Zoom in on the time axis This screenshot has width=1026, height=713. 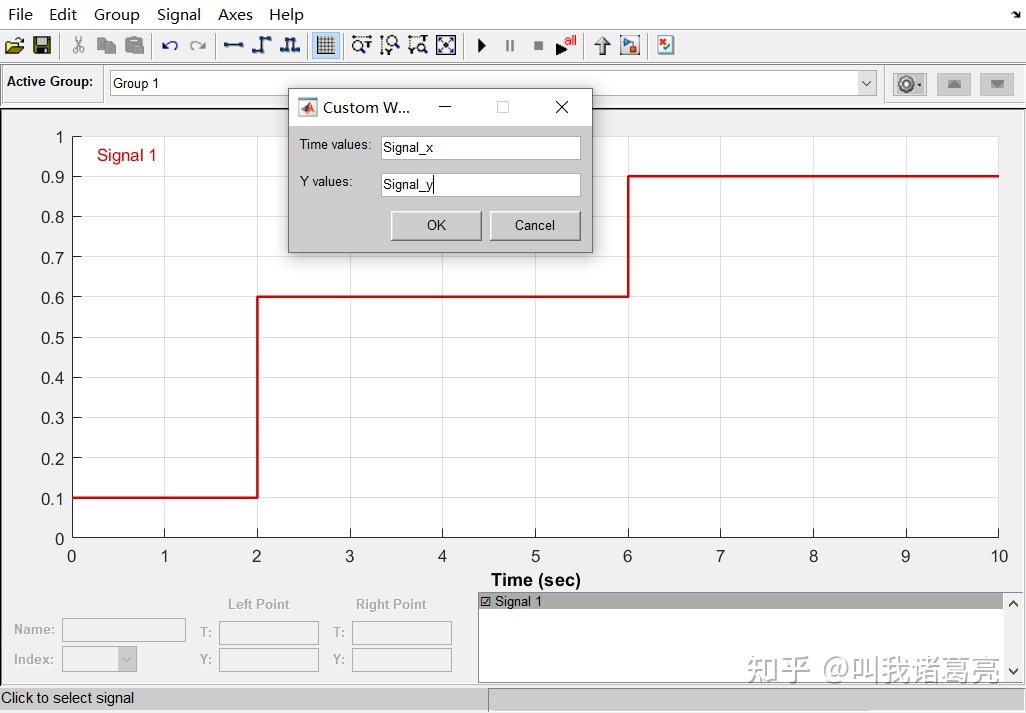pos(361,45)
